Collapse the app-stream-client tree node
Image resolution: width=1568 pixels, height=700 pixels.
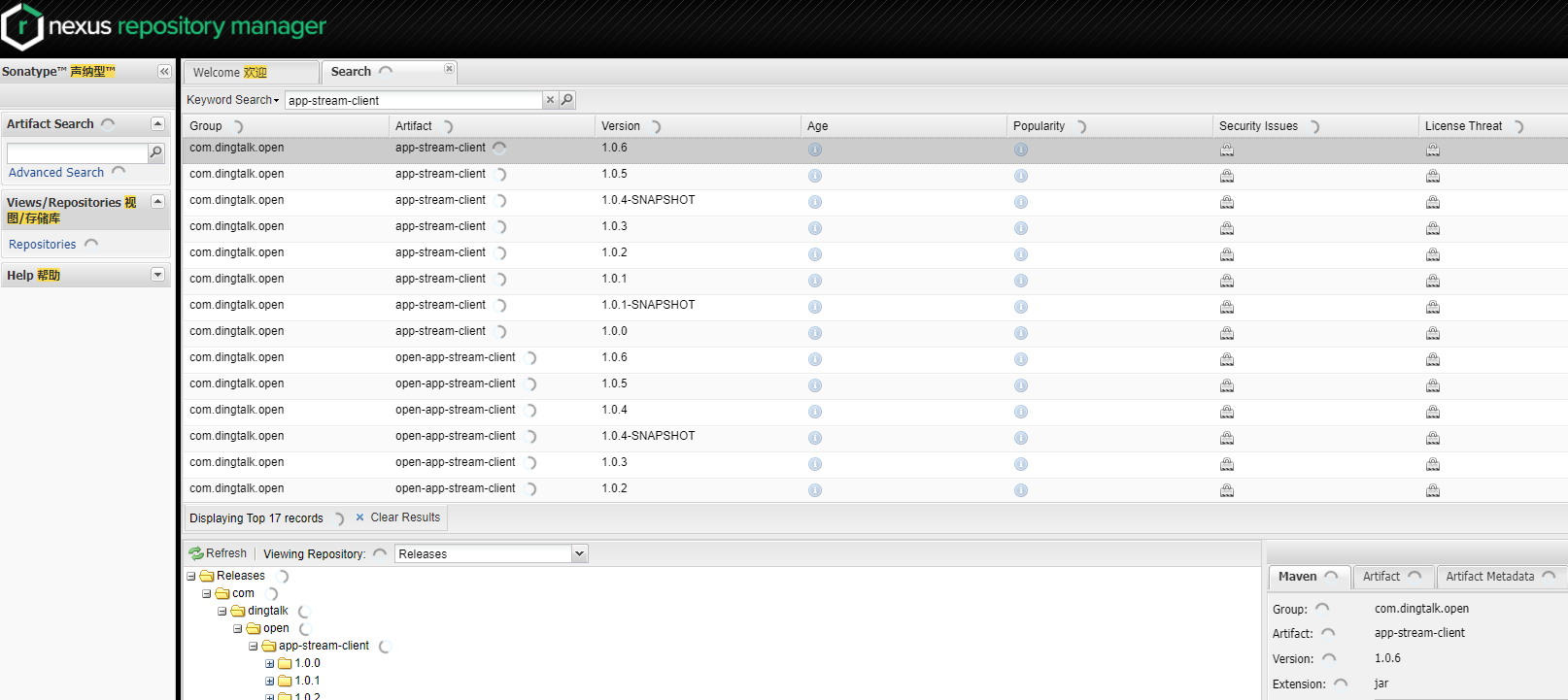tap(254, 646)
